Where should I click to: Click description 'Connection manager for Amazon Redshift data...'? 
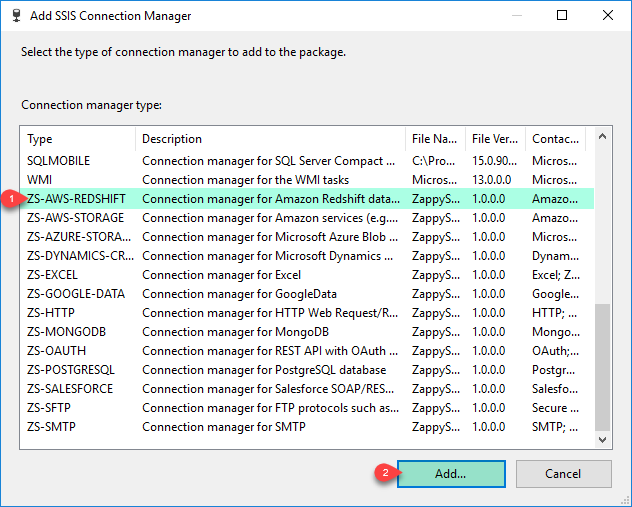(x=271, y=199)
